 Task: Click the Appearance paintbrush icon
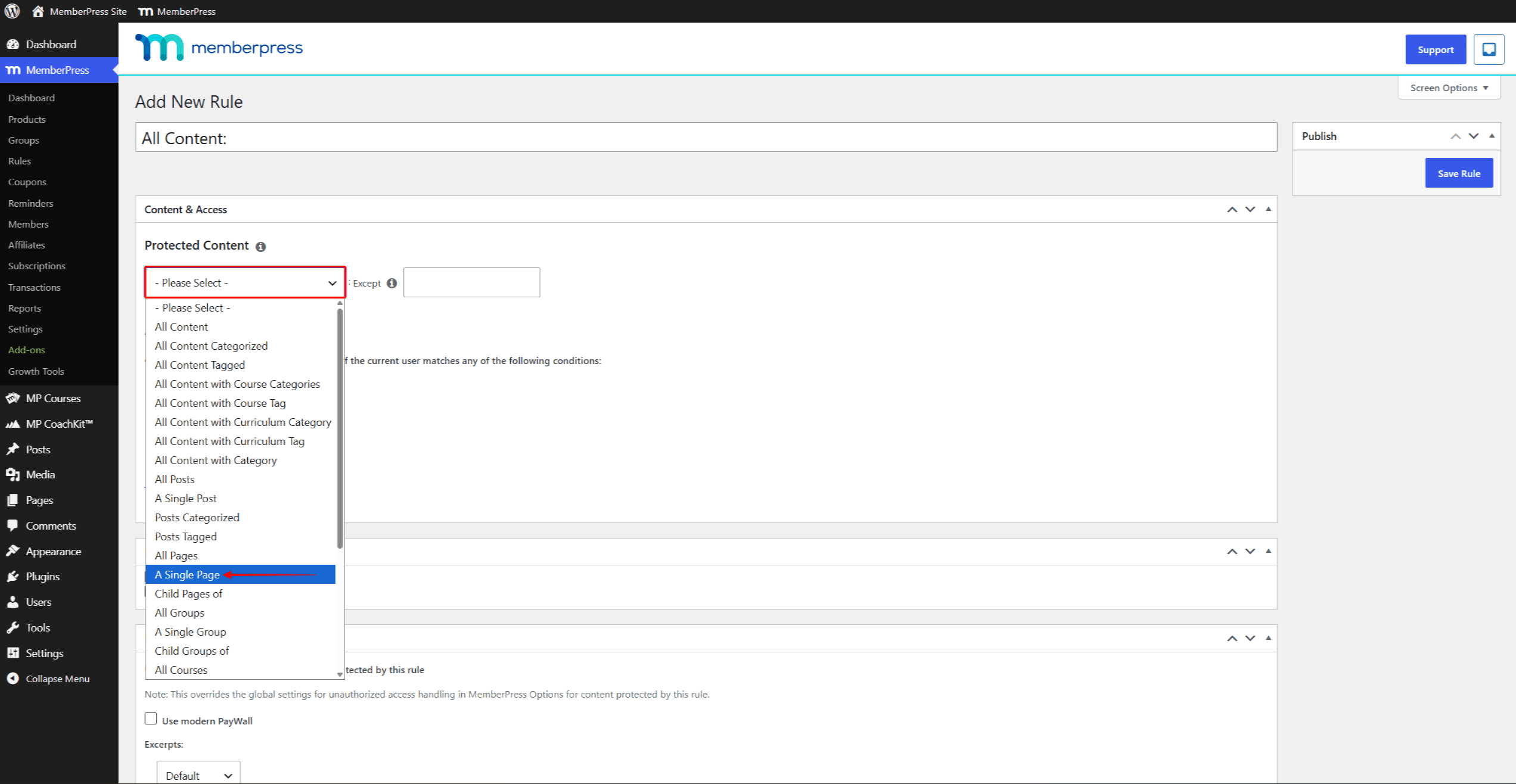tap(13, 551)
